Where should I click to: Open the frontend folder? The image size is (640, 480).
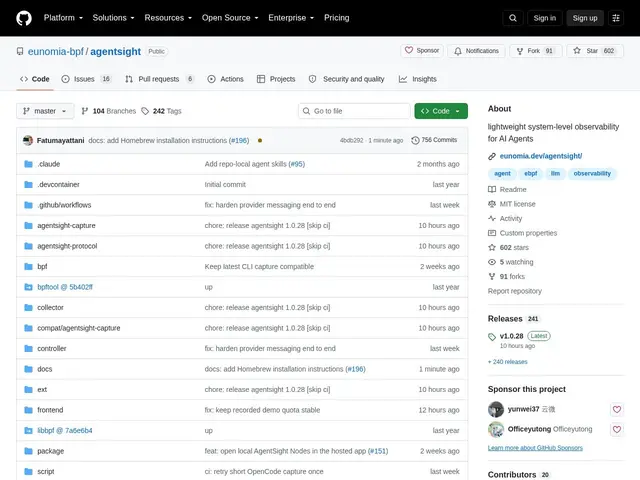tap(50, 410)
